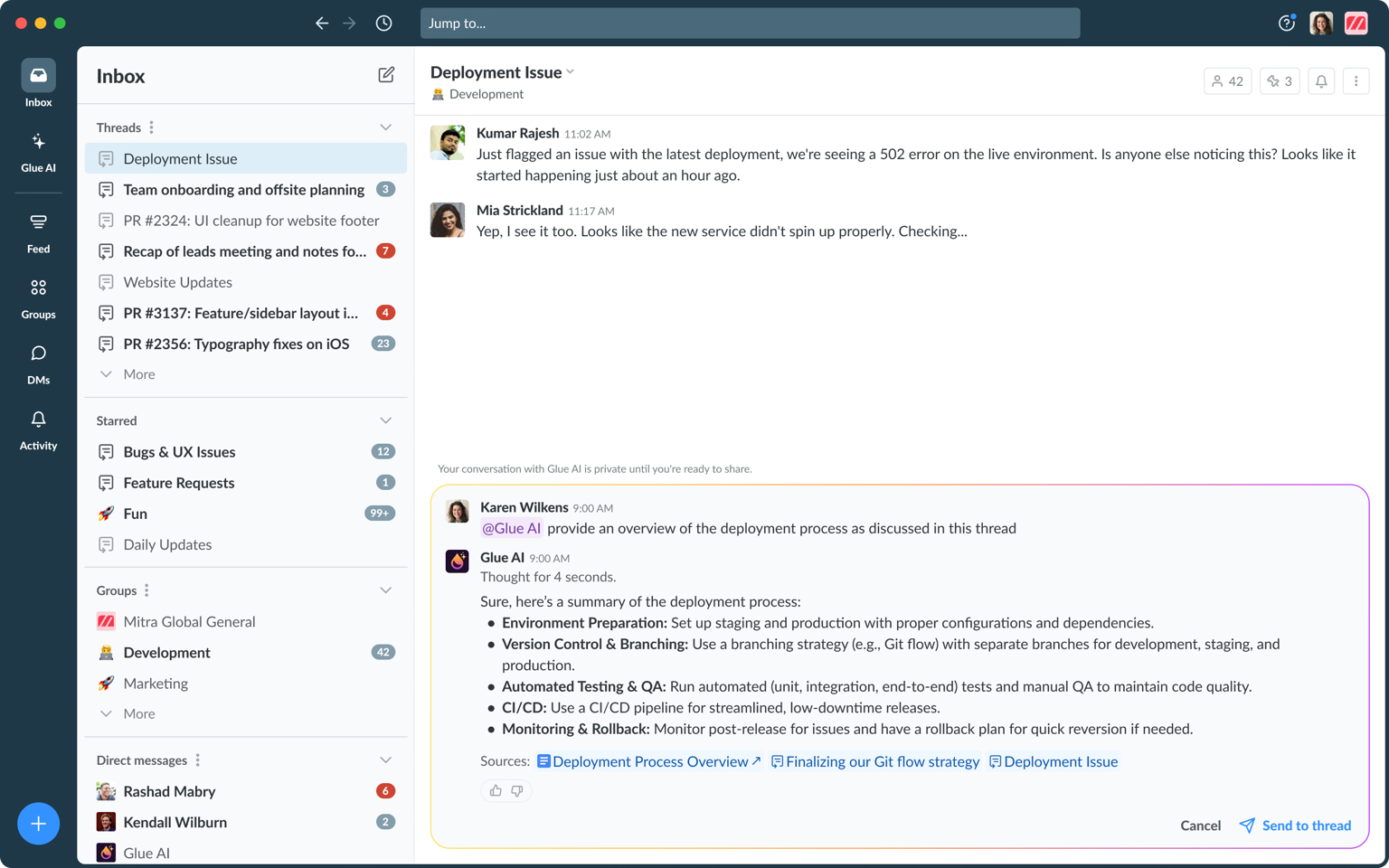Image resolution: width=1389 pixels, height=868 pixels.
Task: Open Deployment Process Overview source link
Action: [649, 761]
